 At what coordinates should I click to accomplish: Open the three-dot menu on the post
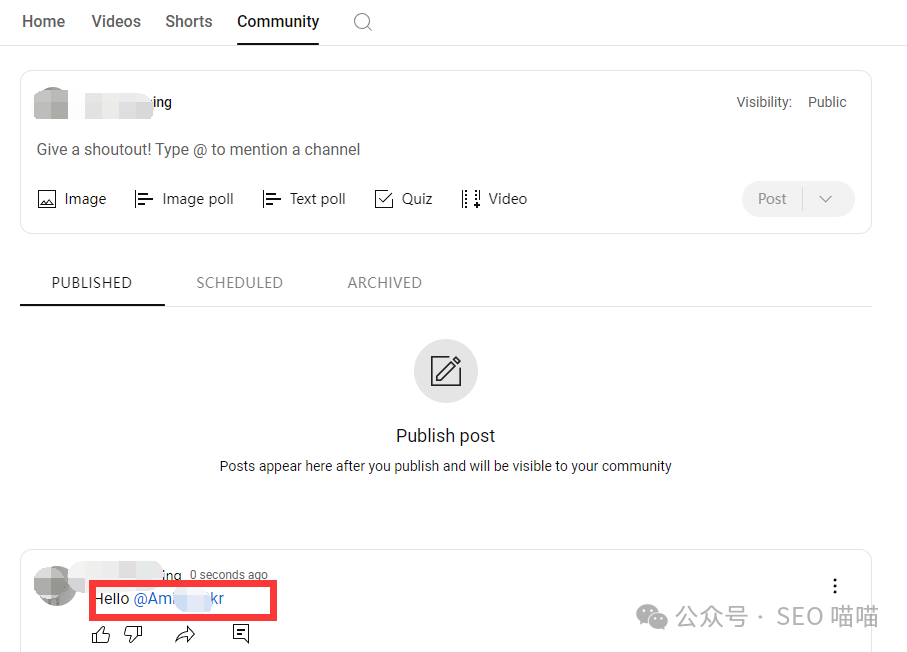coord(835,586)
